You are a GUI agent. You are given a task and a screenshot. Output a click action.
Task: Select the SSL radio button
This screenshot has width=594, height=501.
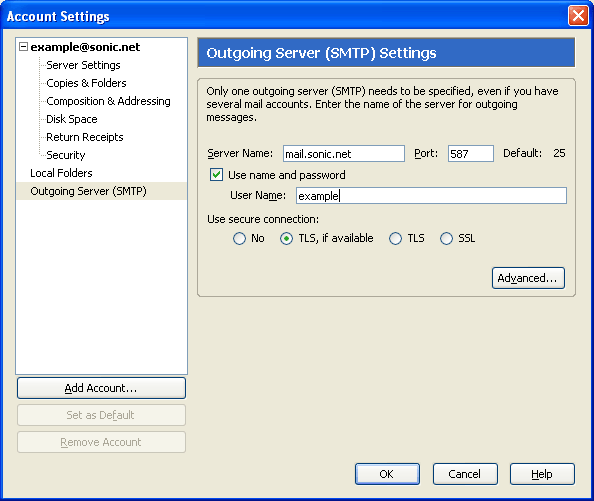point(446,239)
